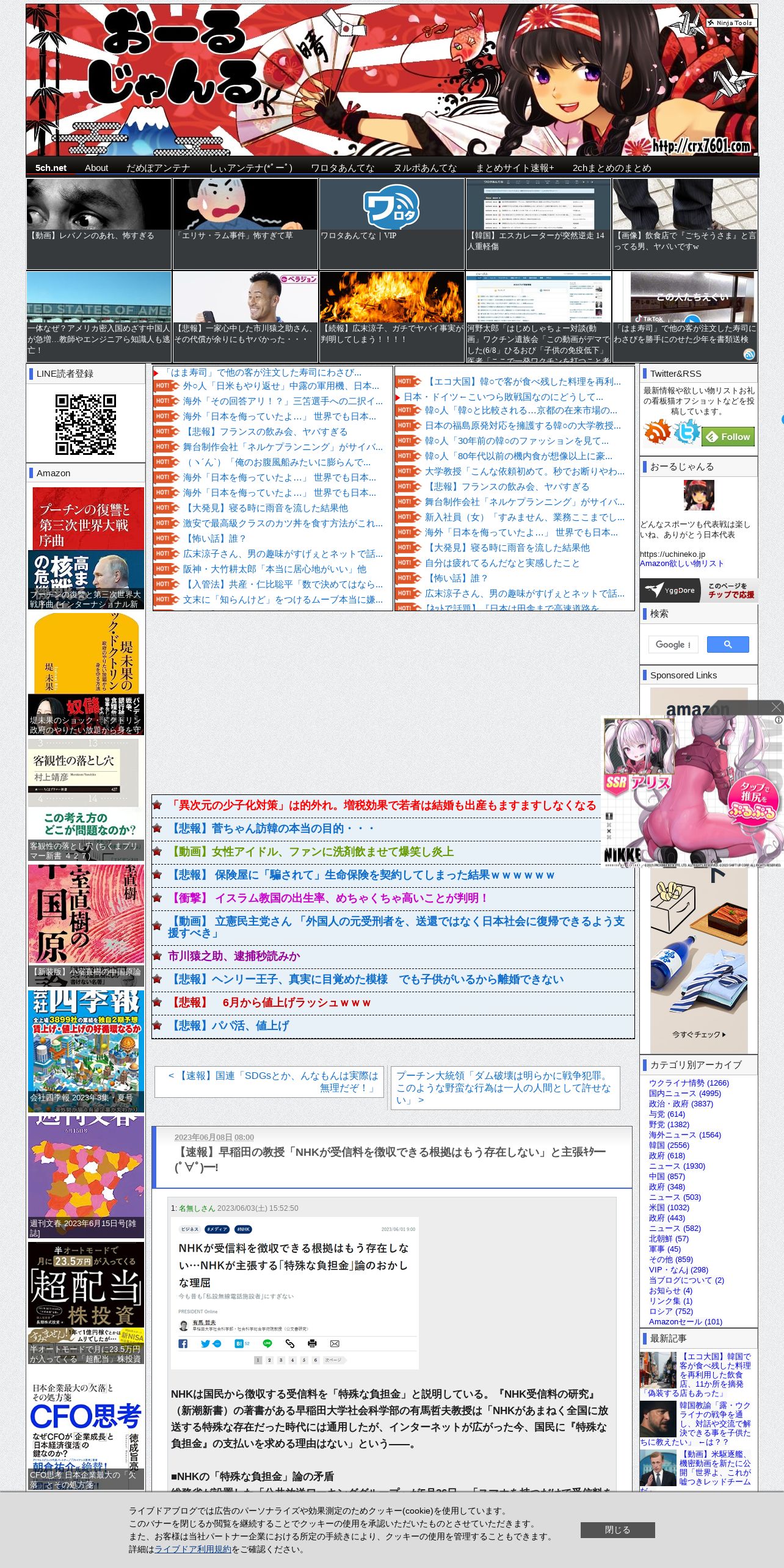Open ウクライナ情勢 (1266) category archive
Viewport: 784px width, 1568px height.
coord(689,1083)
